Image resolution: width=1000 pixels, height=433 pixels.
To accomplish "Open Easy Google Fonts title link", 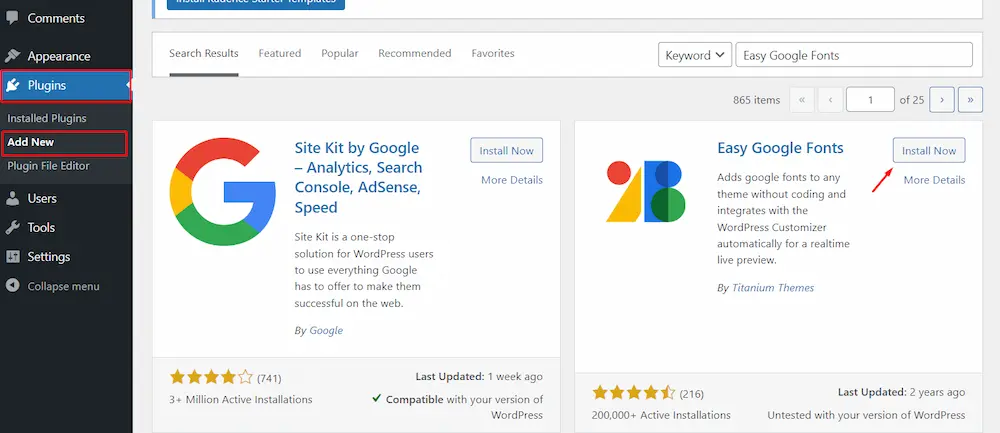I will [780, 148].
